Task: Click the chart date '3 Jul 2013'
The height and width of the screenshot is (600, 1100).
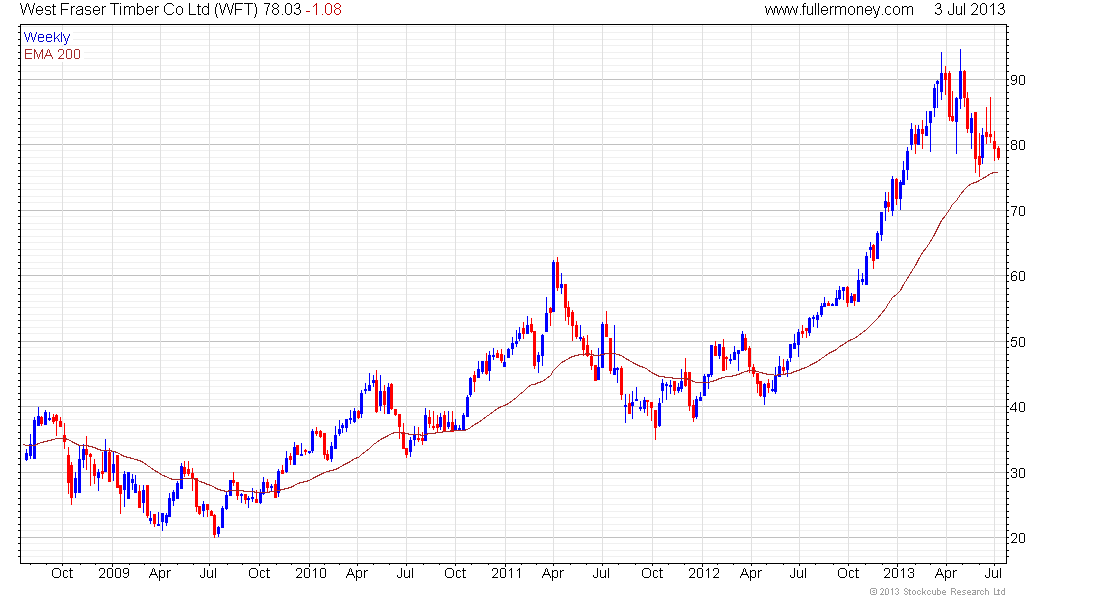Action: coord(970,10)
